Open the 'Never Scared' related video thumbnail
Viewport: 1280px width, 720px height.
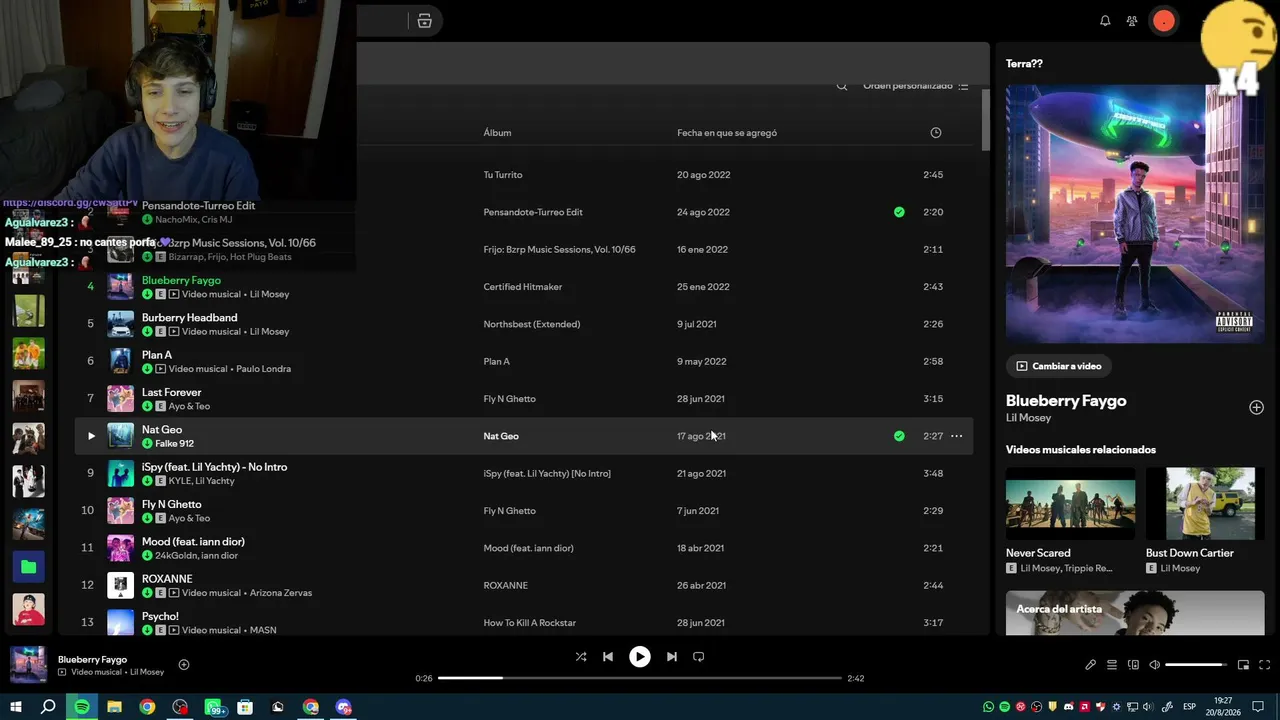tap(1070, 504)
